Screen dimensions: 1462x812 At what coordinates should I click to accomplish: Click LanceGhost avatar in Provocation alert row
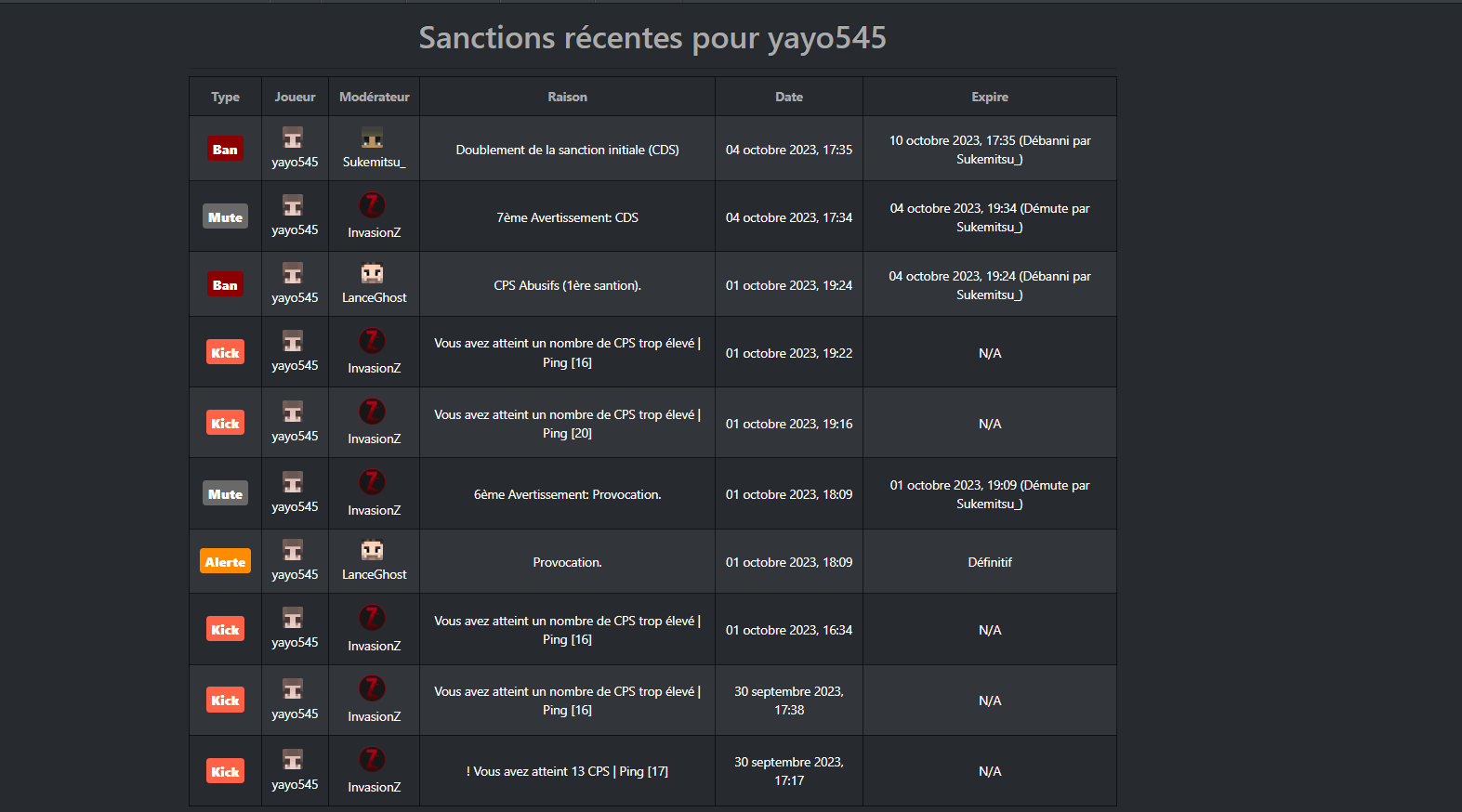point(373,551)
